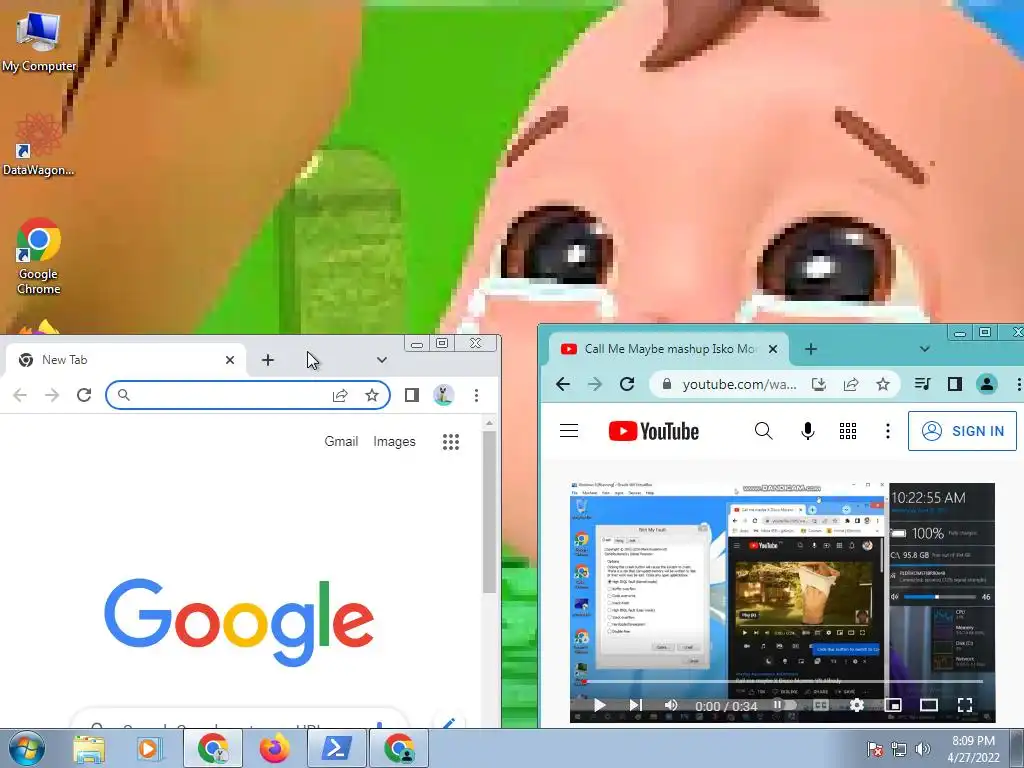Open PowerShell from taskbar
Image resolution: width=1024 pixels, height=768 pixels.
click(337, 749)
